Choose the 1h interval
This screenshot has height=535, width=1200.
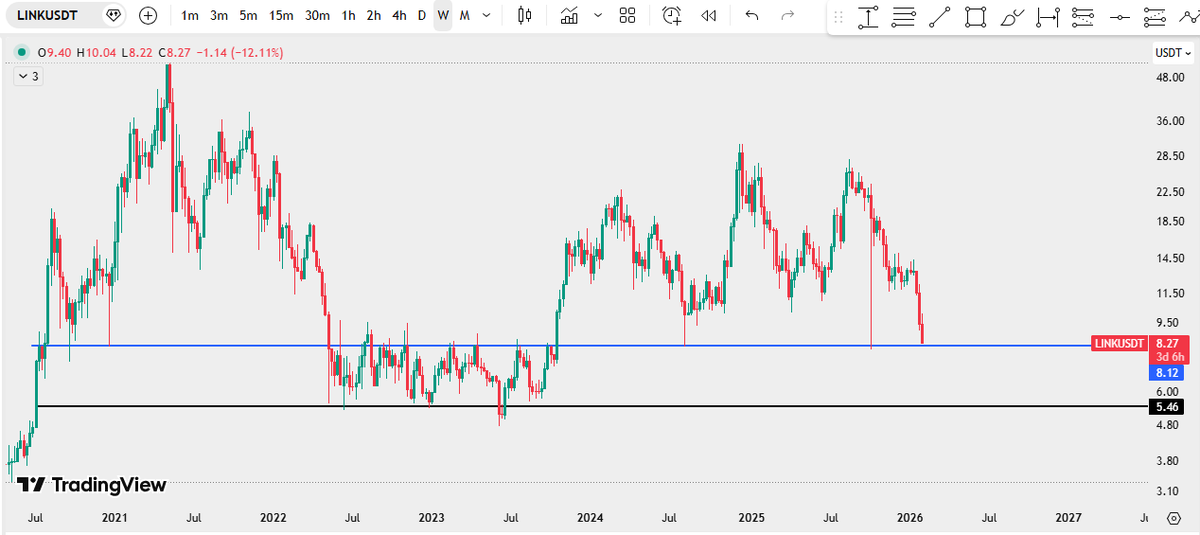(348, 15)
